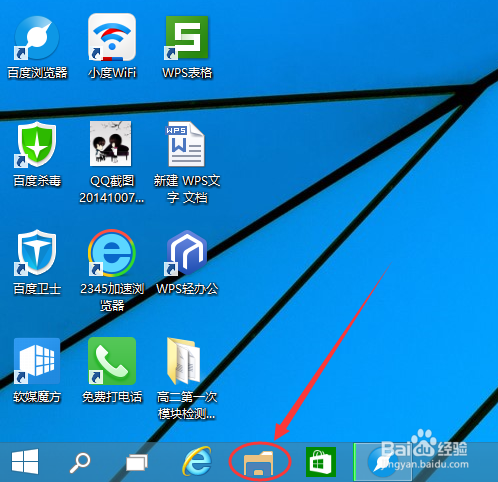498x482 pixels.
Task: Launch the 2345加速浏览器 desktop icon
Action: (112, 253)
